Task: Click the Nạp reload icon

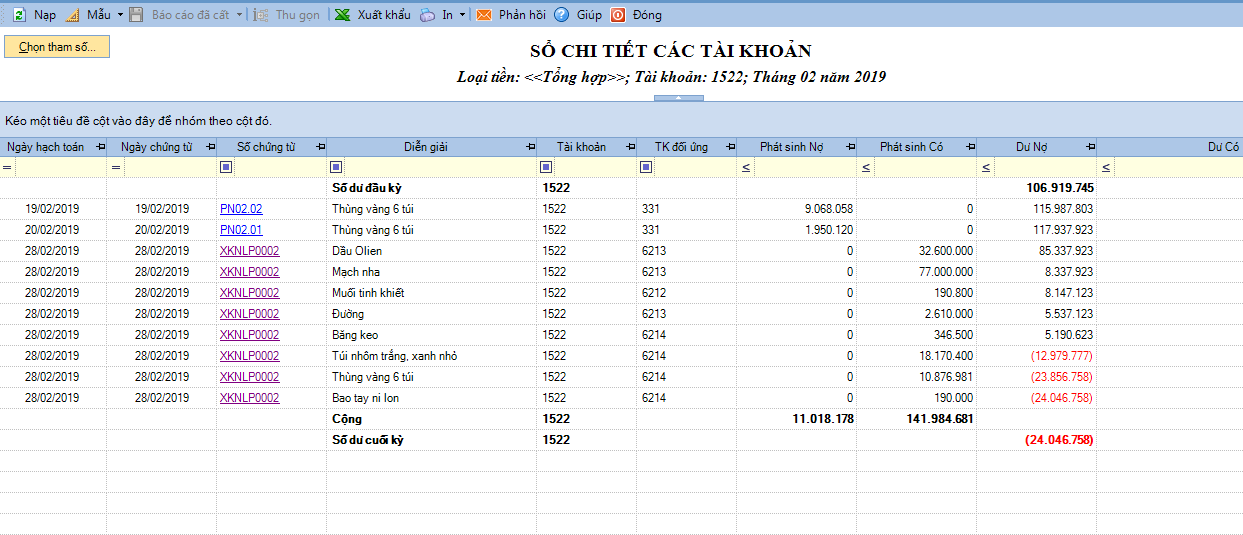Action: (19, 15)
